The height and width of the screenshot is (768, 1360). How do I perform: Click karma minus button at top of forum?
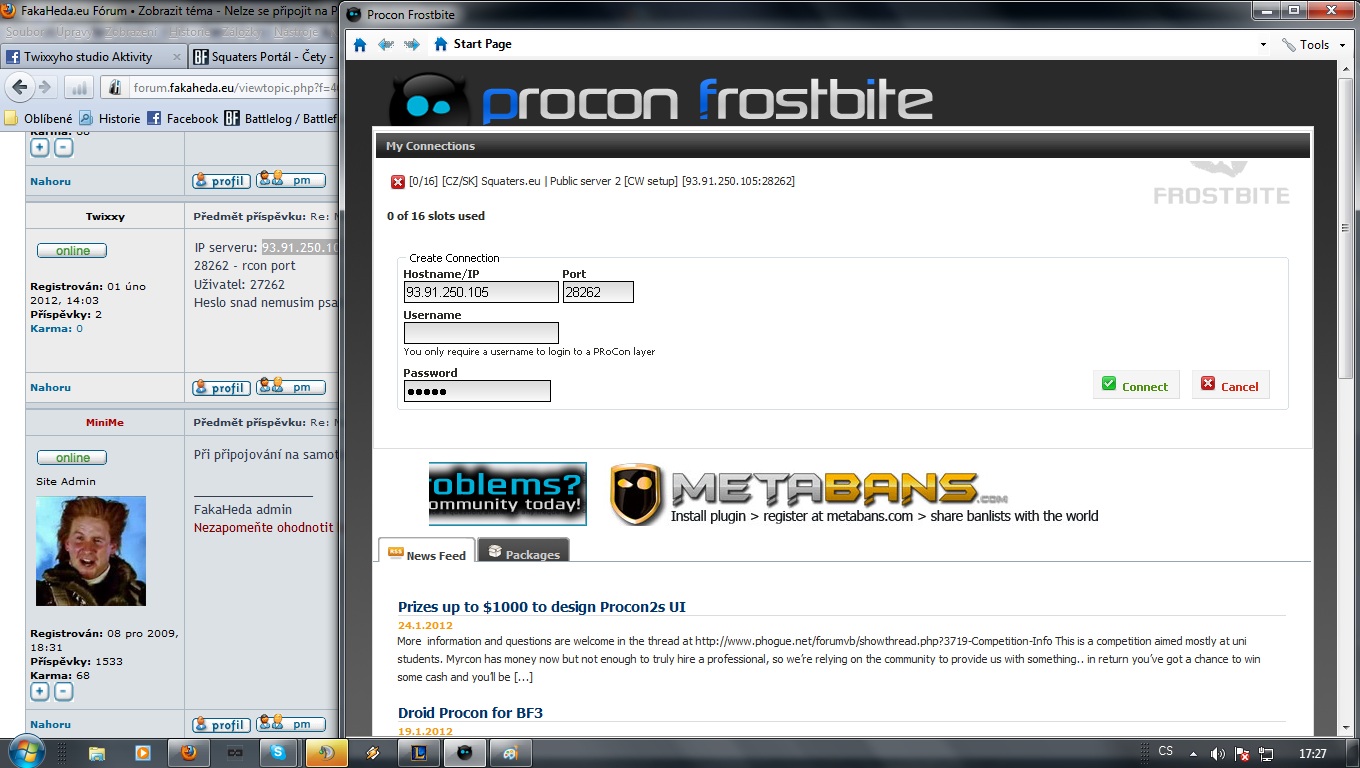[x=63, y=148]
